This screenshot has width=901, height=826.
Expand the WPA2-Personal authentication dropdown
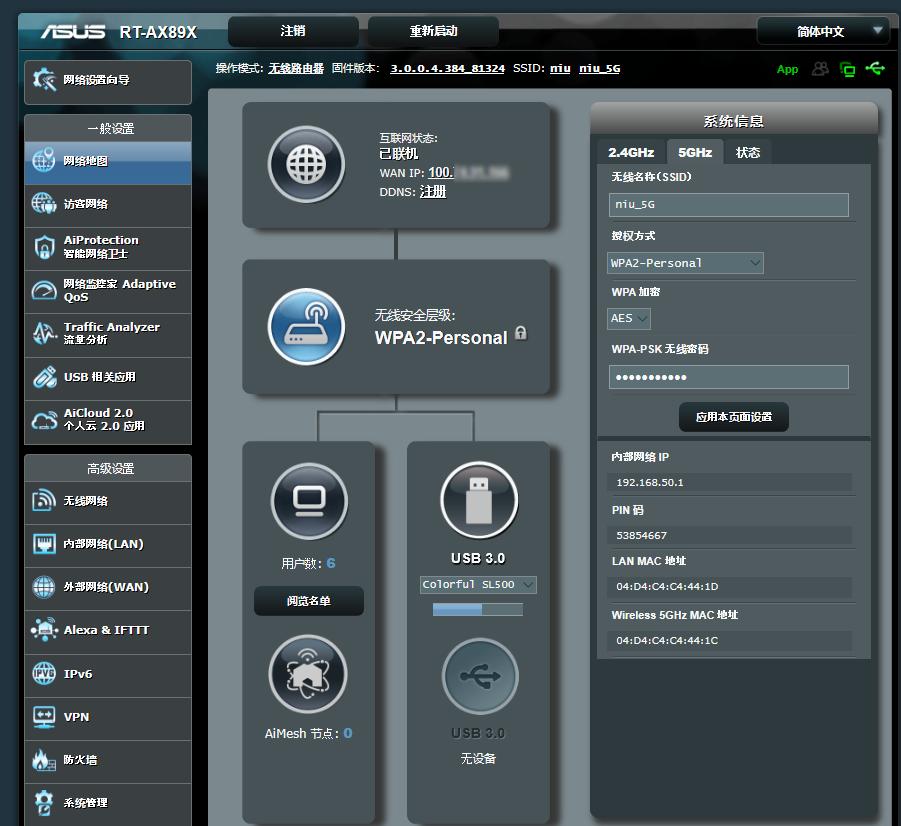click(685, 263)
